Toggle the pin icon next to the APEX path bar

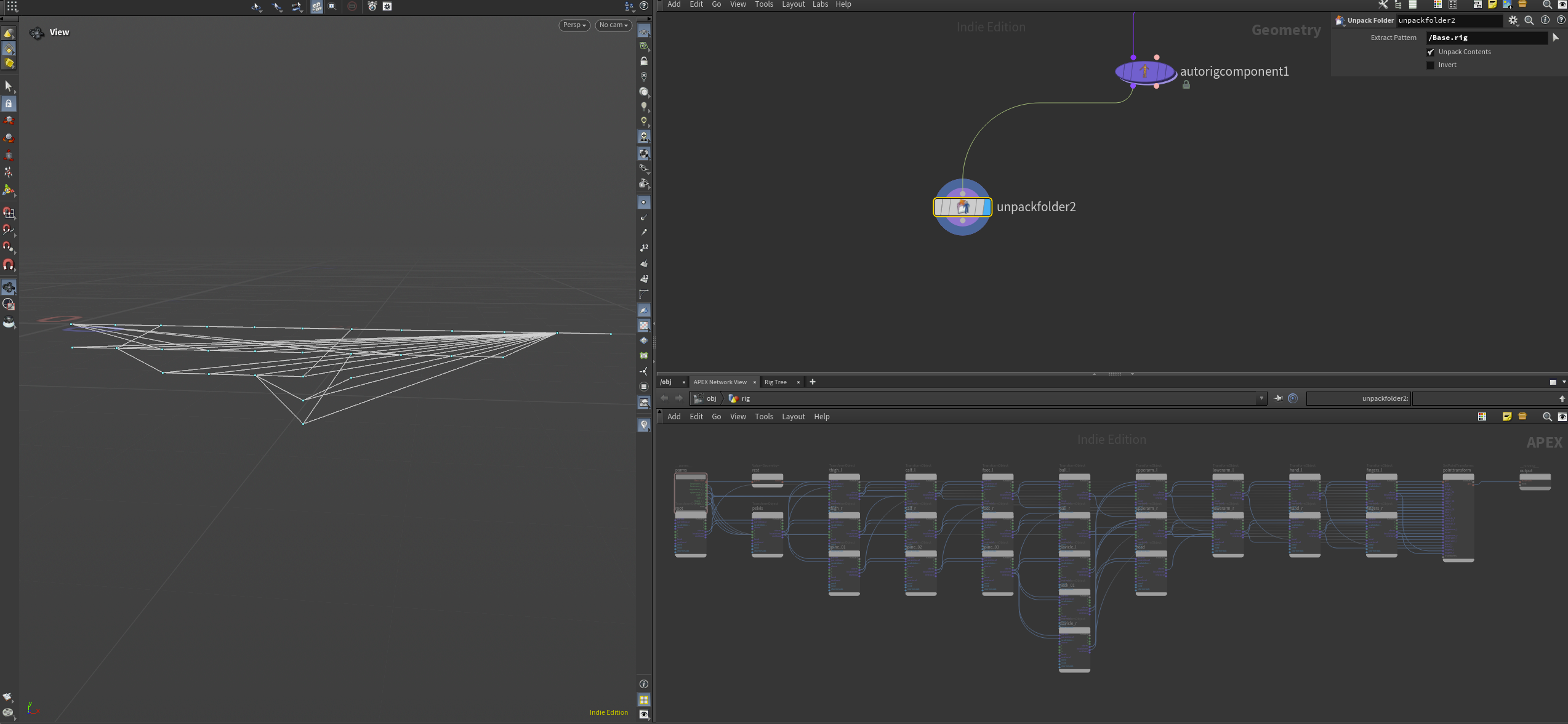[1278, 398]
